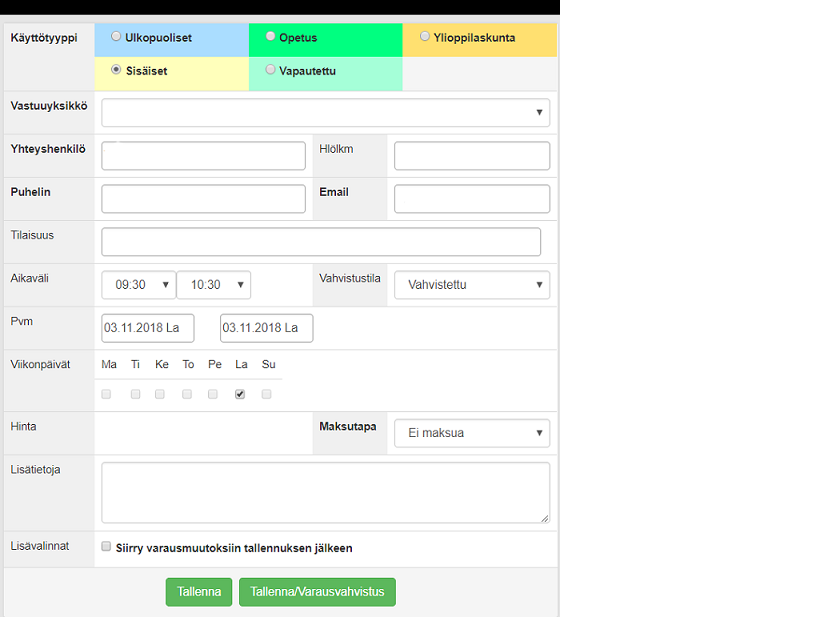Focus the Tilaisuus text field
The height and width of the screenshot is (621, 823).
pyautogui.click(x=320, y=242)
